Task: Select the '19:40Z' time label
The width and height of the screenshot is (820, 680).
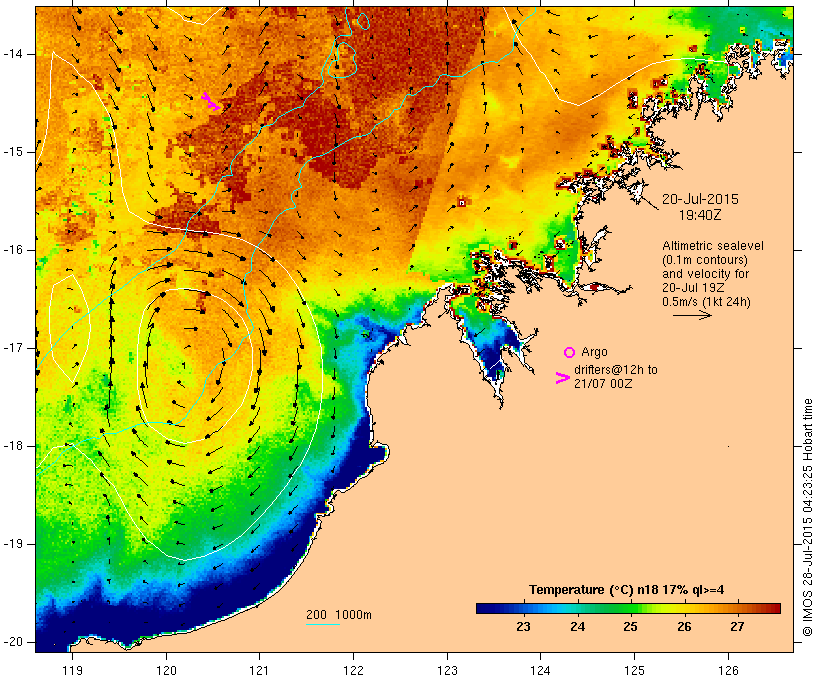Action: coord(700,215)
